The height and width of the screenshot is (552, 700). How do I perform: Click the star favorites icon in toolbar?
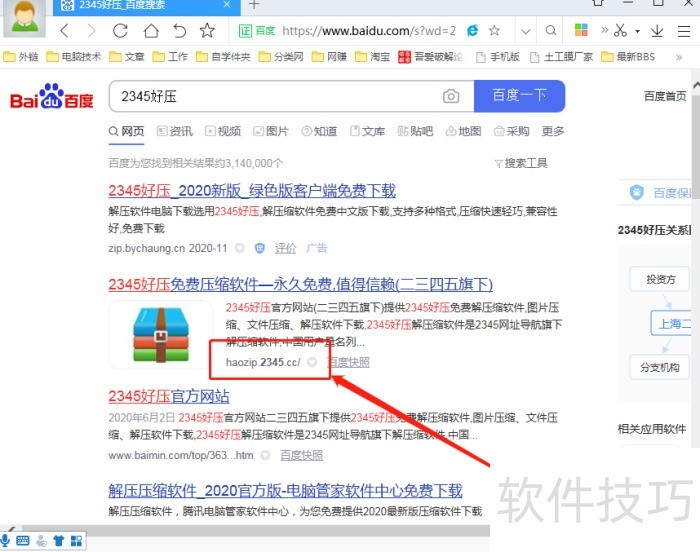click(207, 30)
